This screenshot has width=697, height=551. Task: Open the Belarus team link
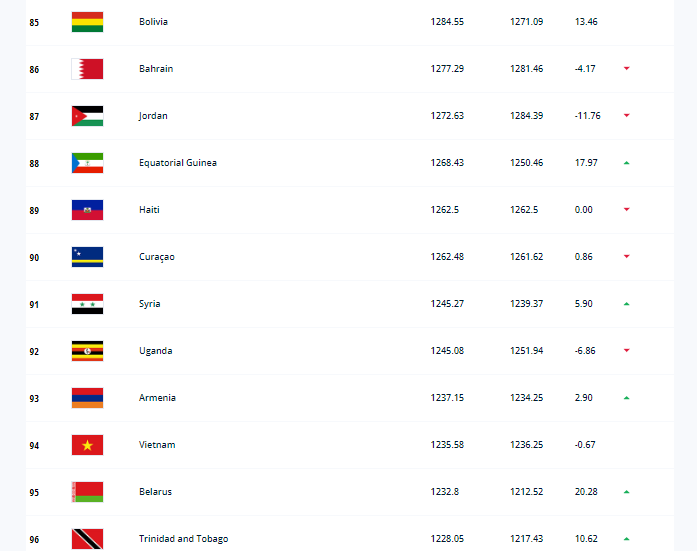(155, 492)
